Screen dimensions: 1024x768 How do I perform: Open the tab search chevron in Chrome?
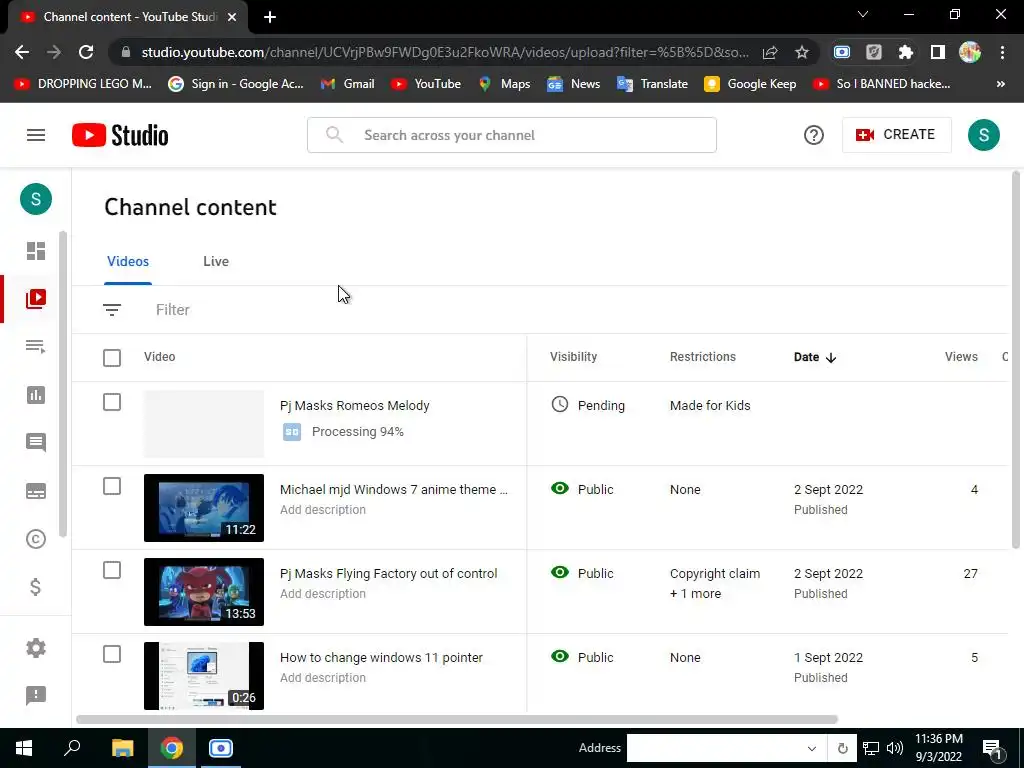coord(863,14)
